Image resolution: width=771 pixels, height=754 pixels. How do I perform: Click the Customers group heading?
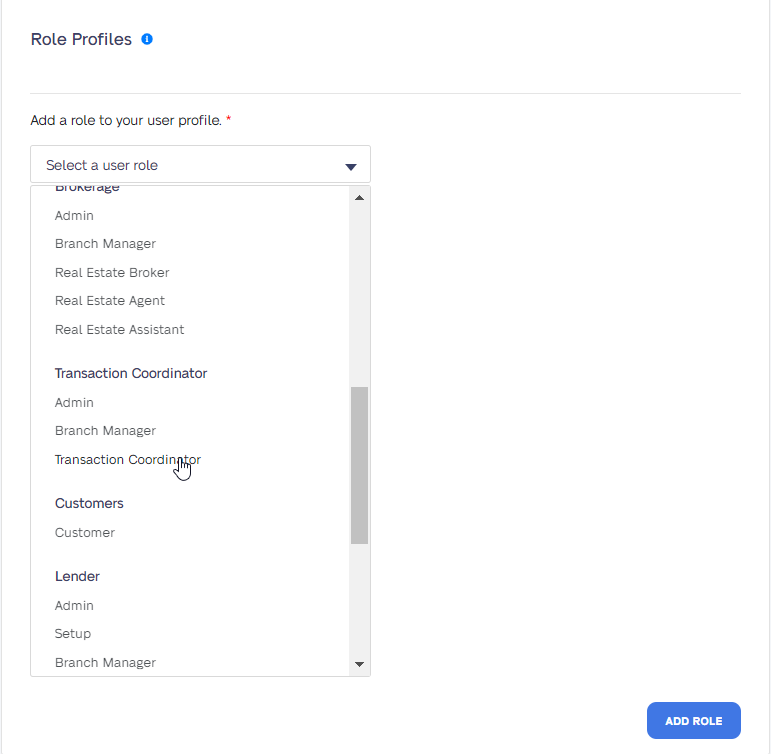(x=89, y=504)
